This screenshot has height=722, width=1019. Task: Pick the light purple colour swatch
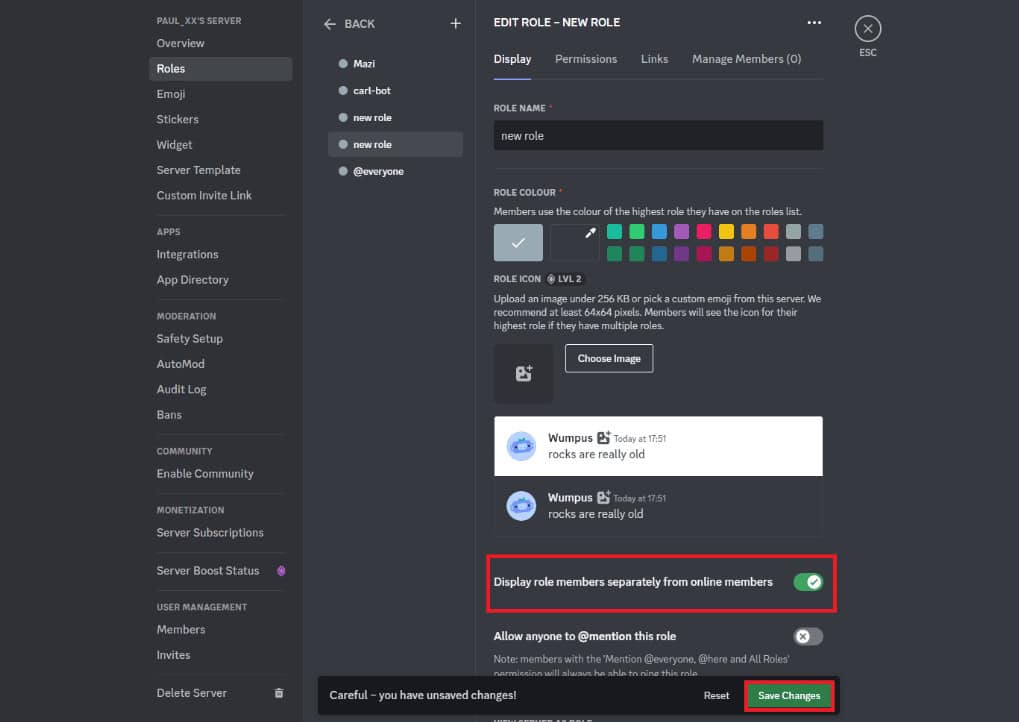point(681,231)
